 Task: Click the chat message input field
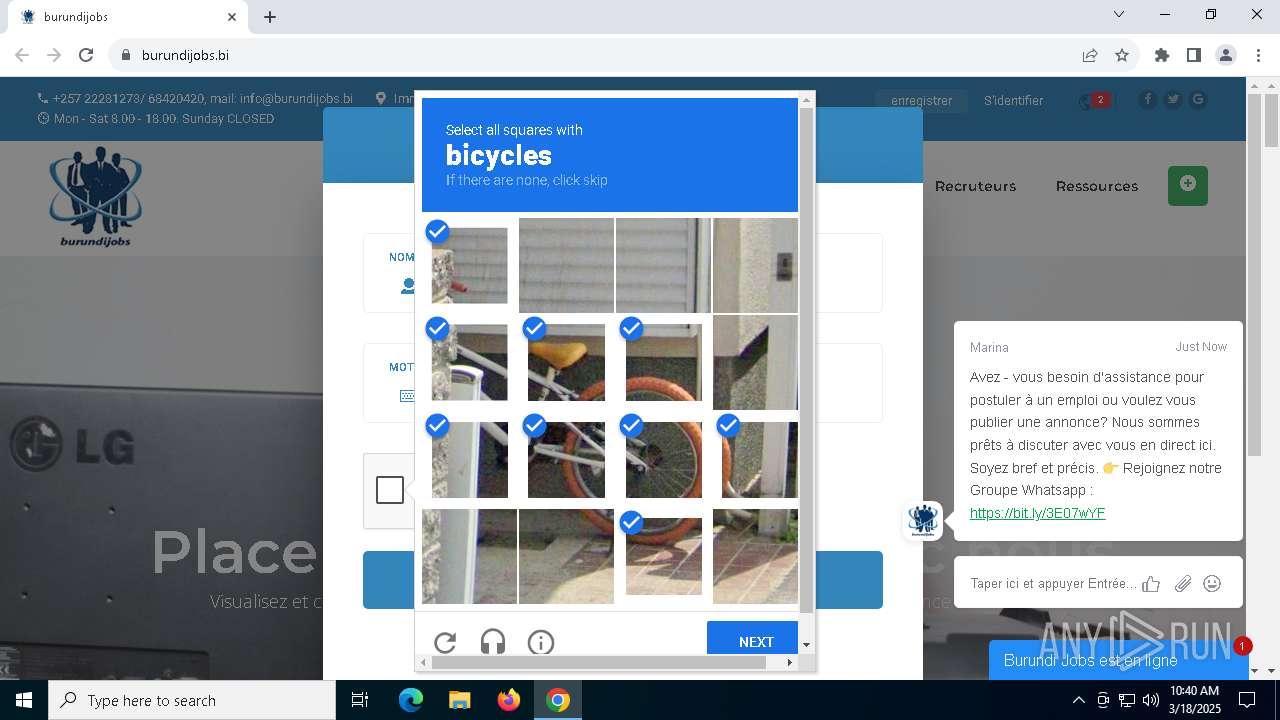click(x=1053, y=583)
